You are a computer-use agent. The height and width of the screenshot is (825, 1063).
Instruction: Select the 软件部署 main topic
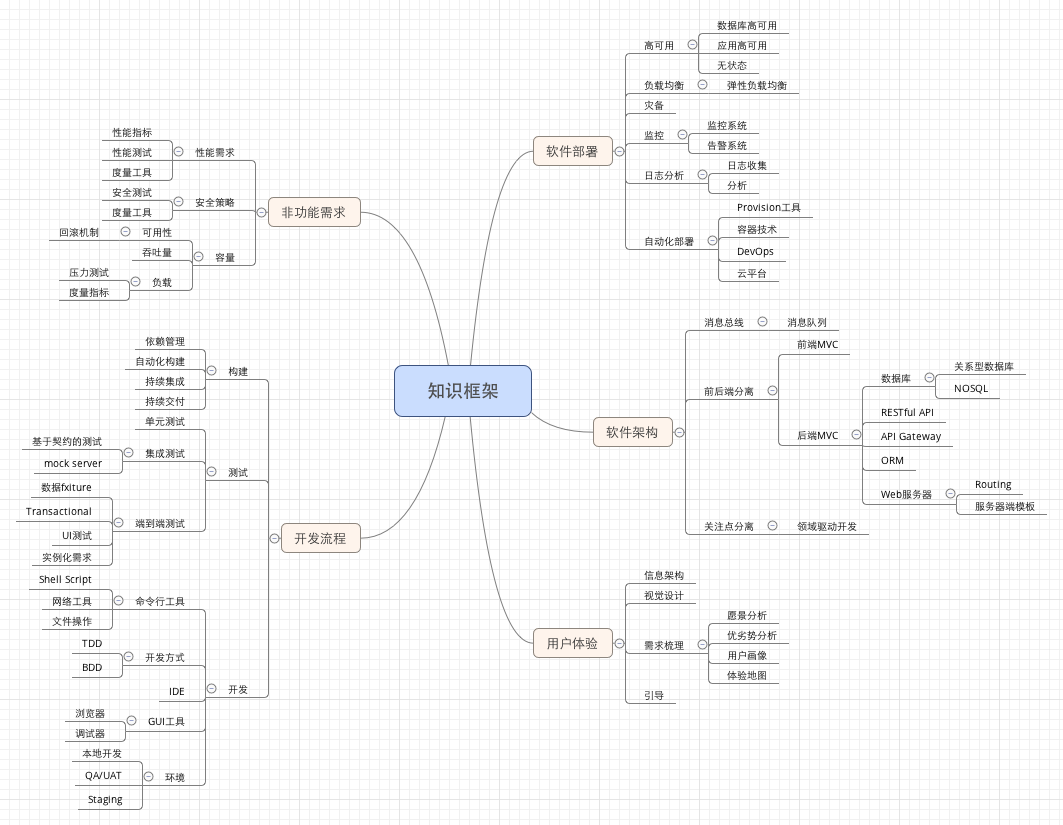(x=572, y=151)
